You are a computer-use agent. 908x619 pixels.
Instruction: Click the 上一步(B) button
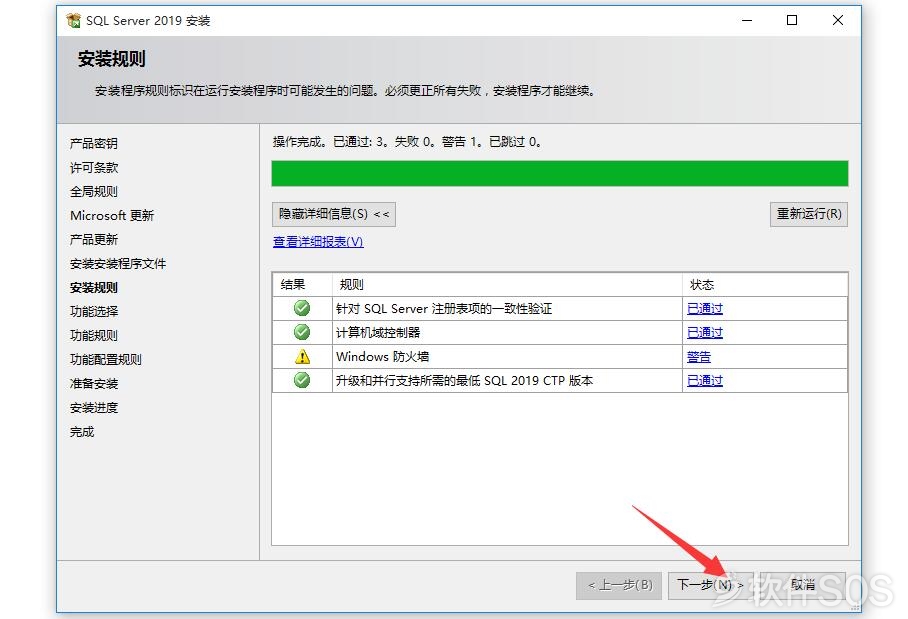point(619,585)
